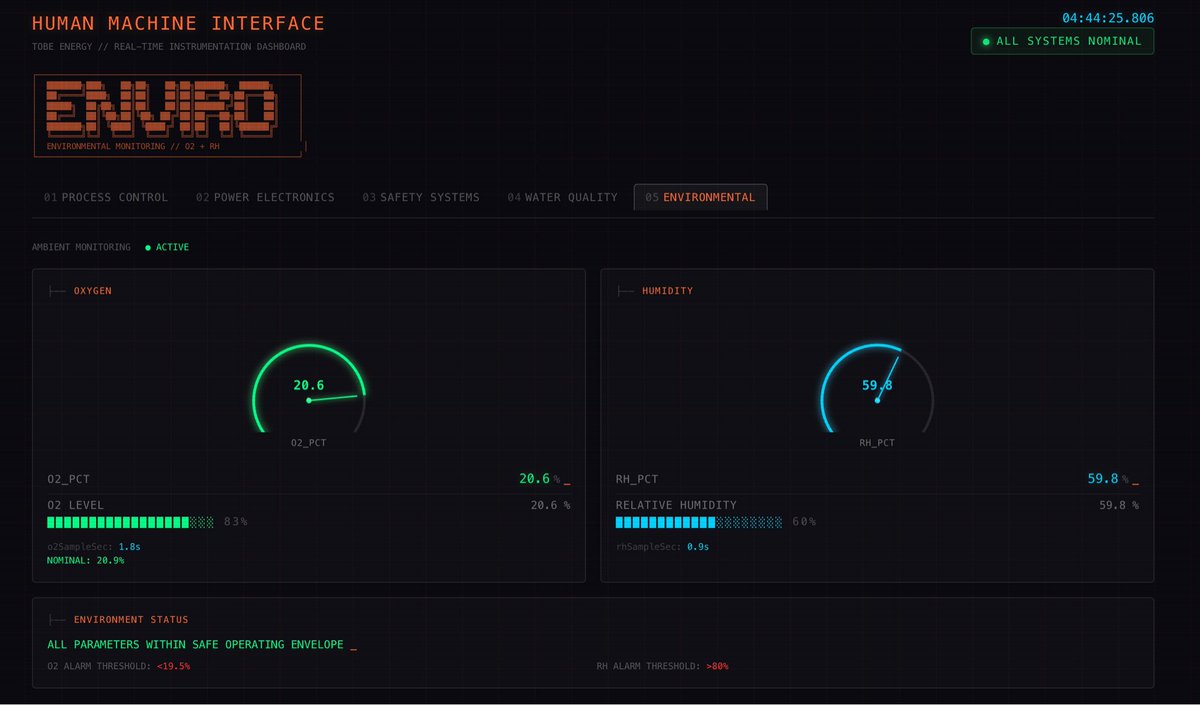Image resolution: width=1200 pixels, height=705 pixels.
Task: Click the All Systems Nominal status badge
Action: (1062, 41)
